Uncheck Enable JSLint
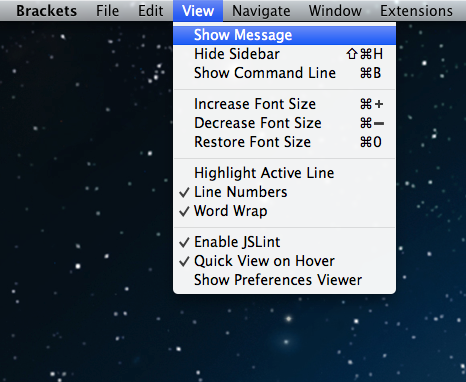Viewport: 466px width, 382px height. (284, 242)
